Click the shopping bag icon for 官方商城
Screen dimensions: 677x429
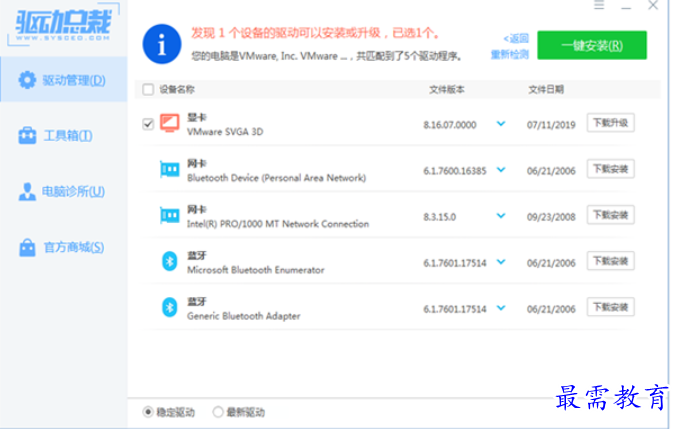[x=27, y=247]
